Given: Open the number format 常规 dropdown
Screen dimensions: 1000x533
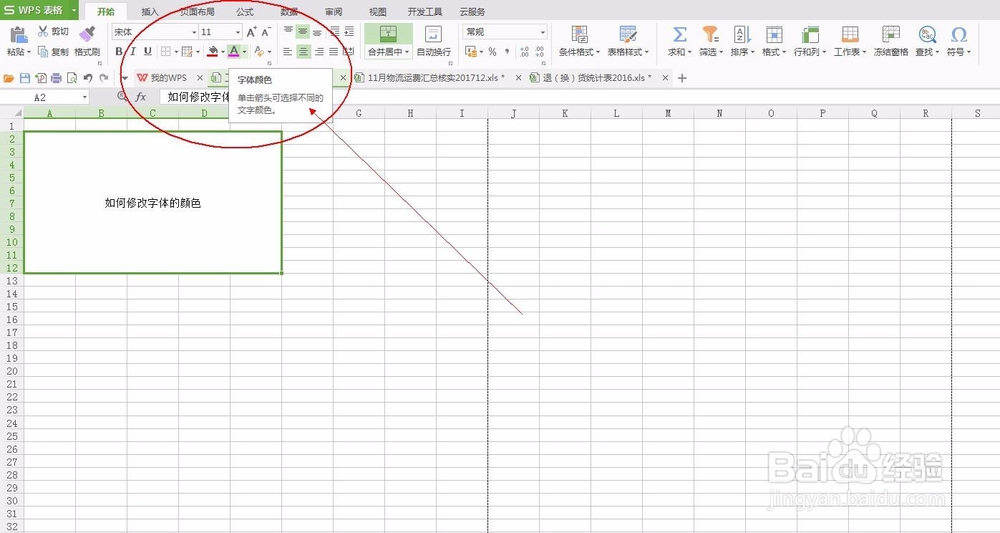Looking at the screenshot, I should click(x=543, y=32).
